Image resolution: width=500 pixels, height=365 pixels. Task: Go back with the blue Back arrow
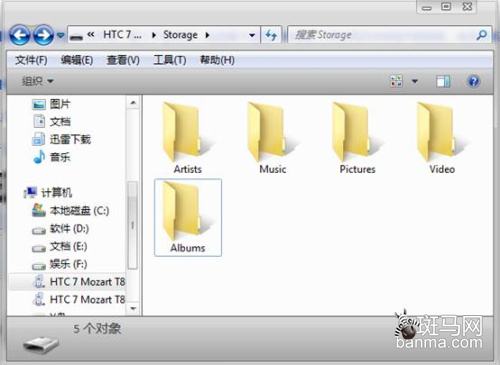click(x=20, y=35)
